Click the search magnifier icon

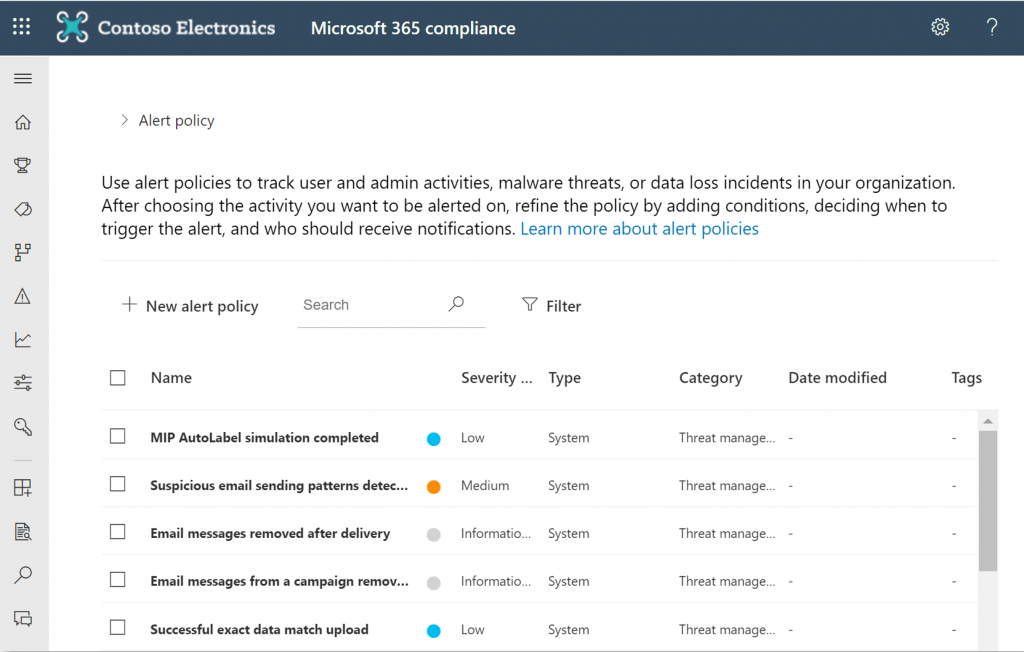coord(456,304)
